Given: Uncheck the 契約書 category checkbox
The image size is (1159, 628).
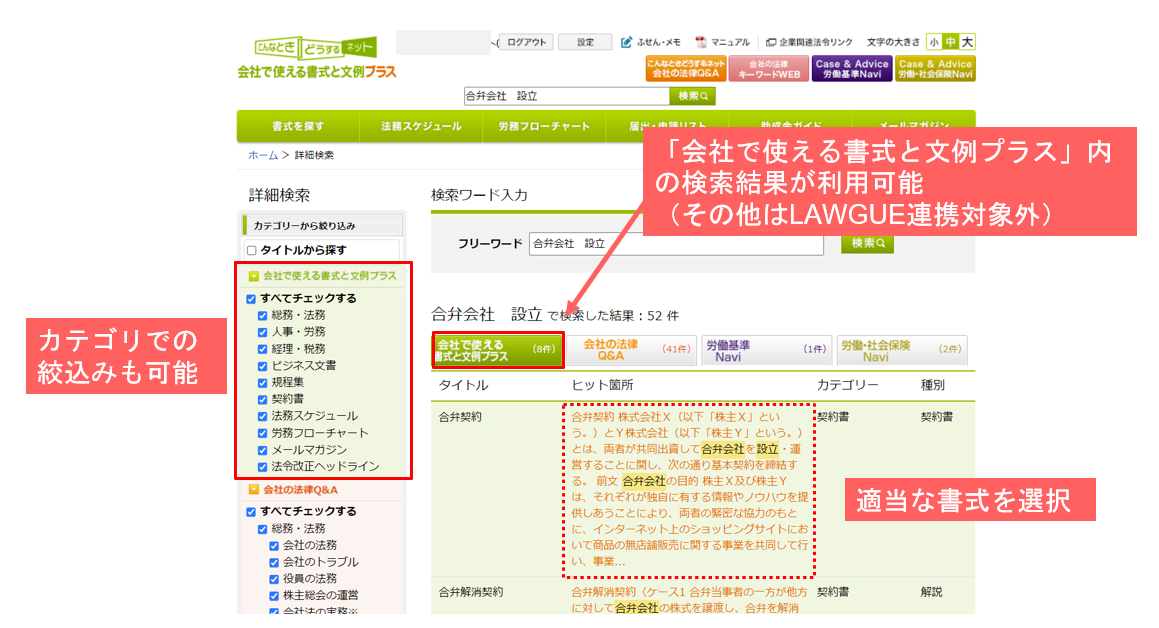Looking at the screenshot, I should (264, 399).
